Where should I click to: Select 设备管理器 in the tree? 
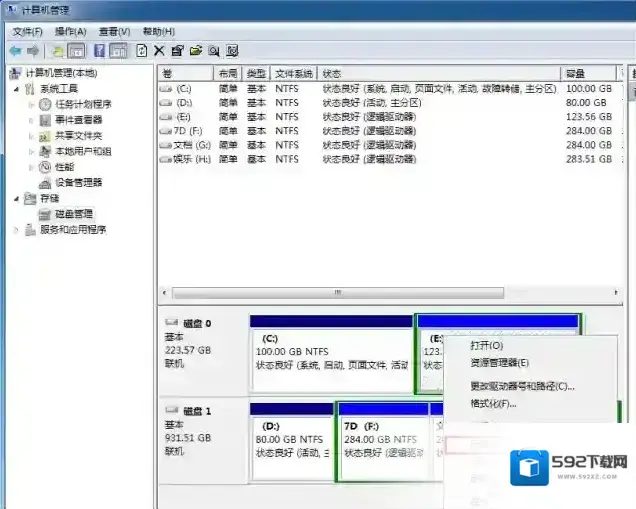point(78,183)
